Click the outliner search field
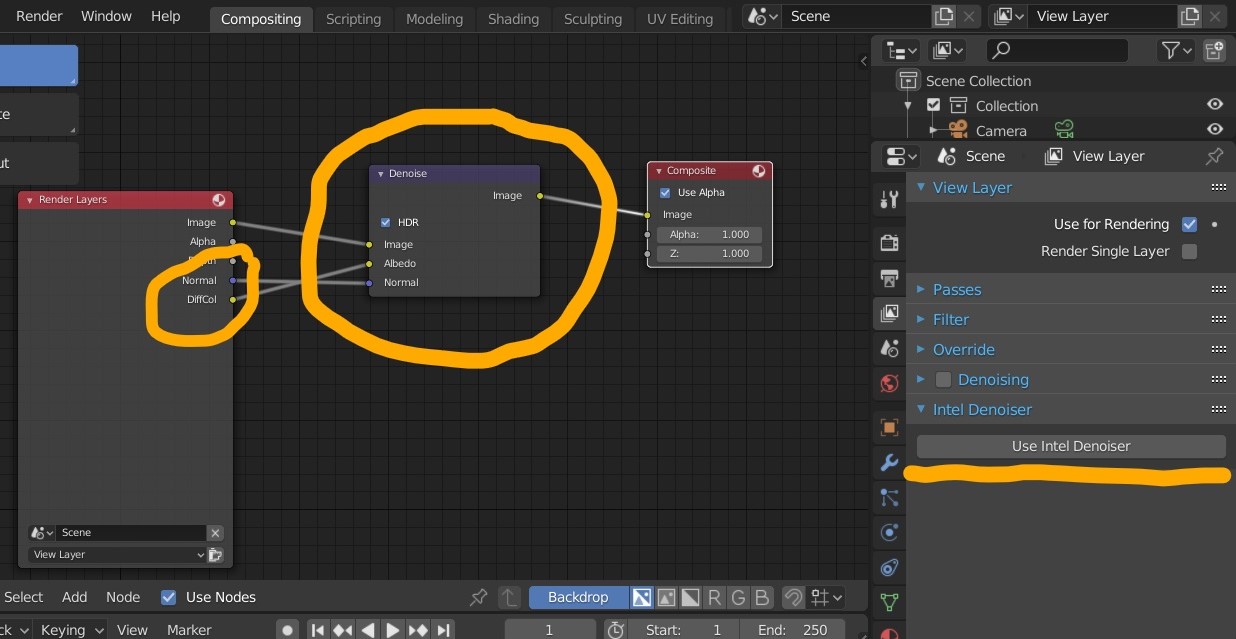This screenshot has height=639, width=1236. (x=1058, y=50)
